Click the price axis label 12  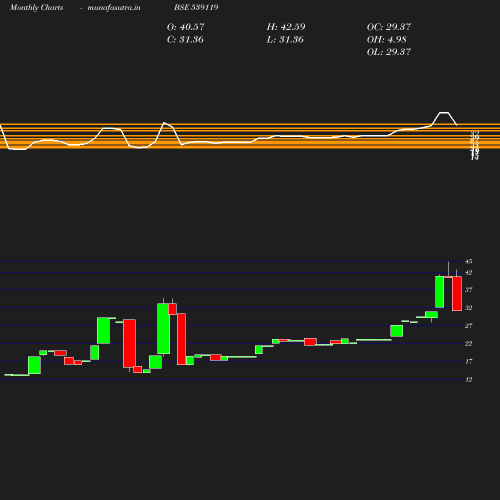[469, 379]
